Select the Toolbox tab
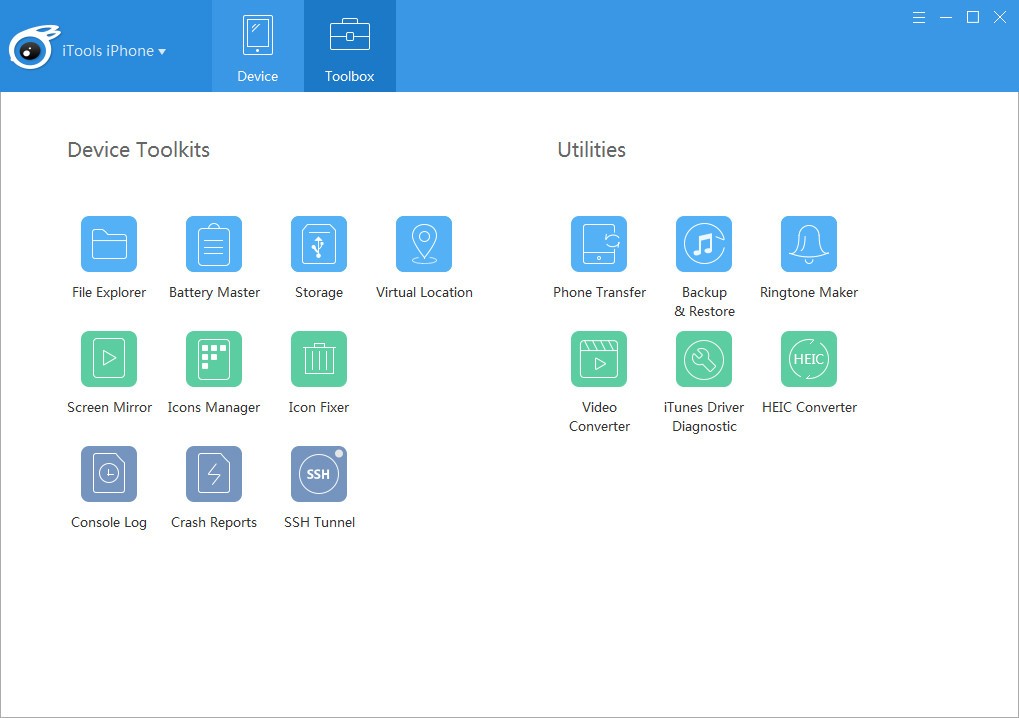 (349, 45)
